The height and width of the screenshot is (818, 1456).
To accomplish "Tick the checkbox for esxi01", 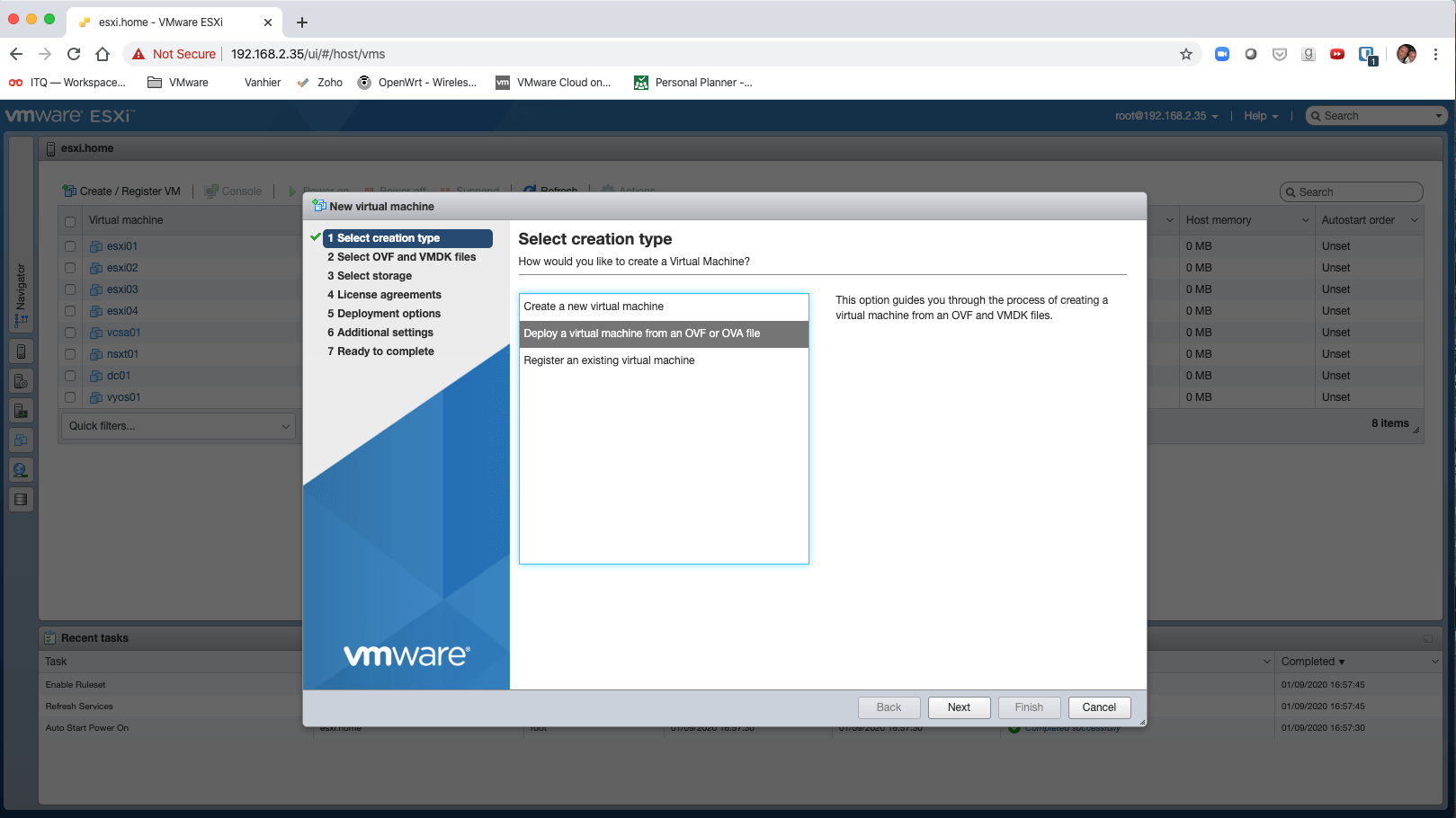I will click(70, 246).
